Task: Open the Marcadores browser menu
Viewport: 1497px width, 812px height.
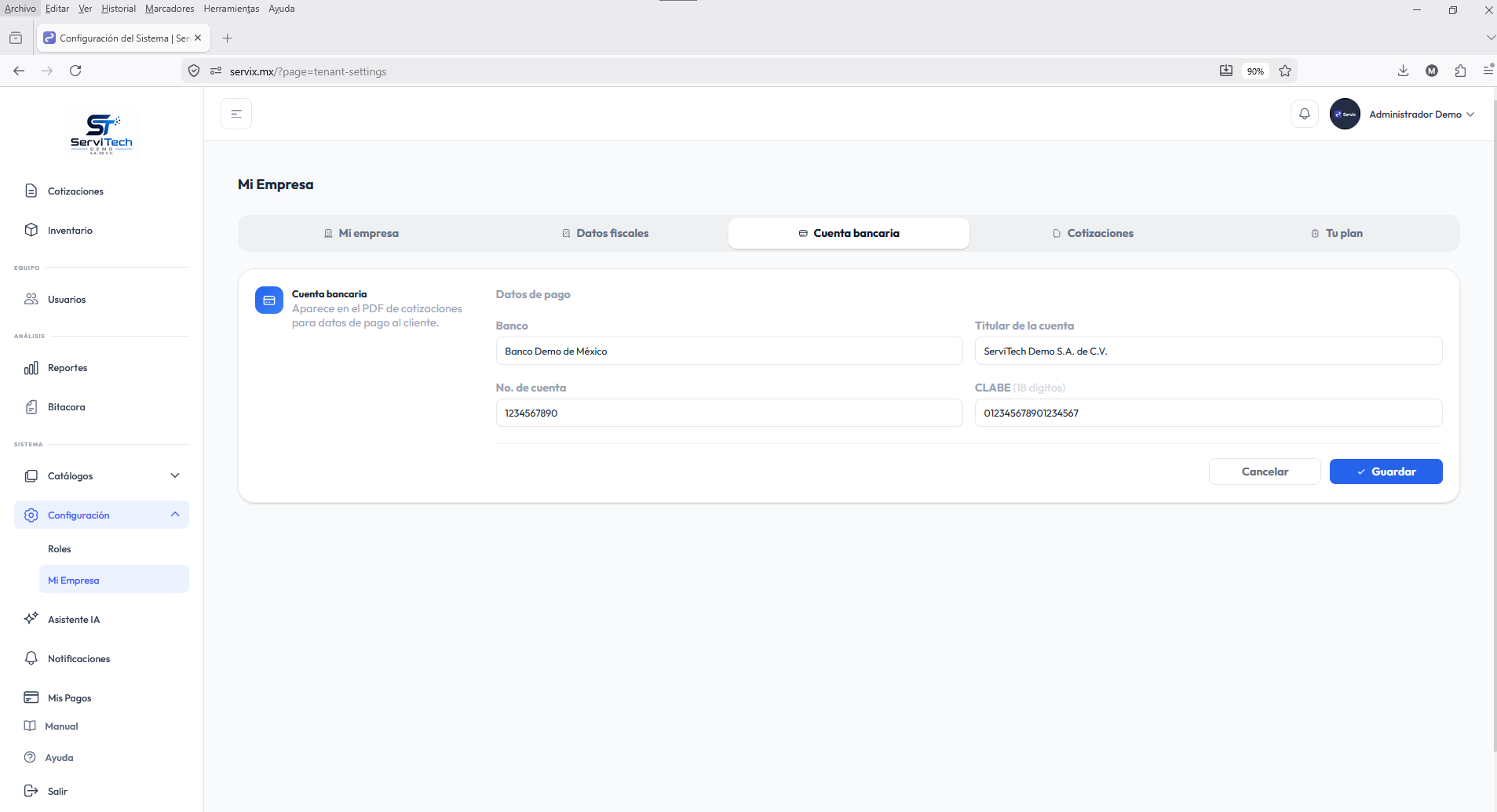Action: [x=170, y=9]
